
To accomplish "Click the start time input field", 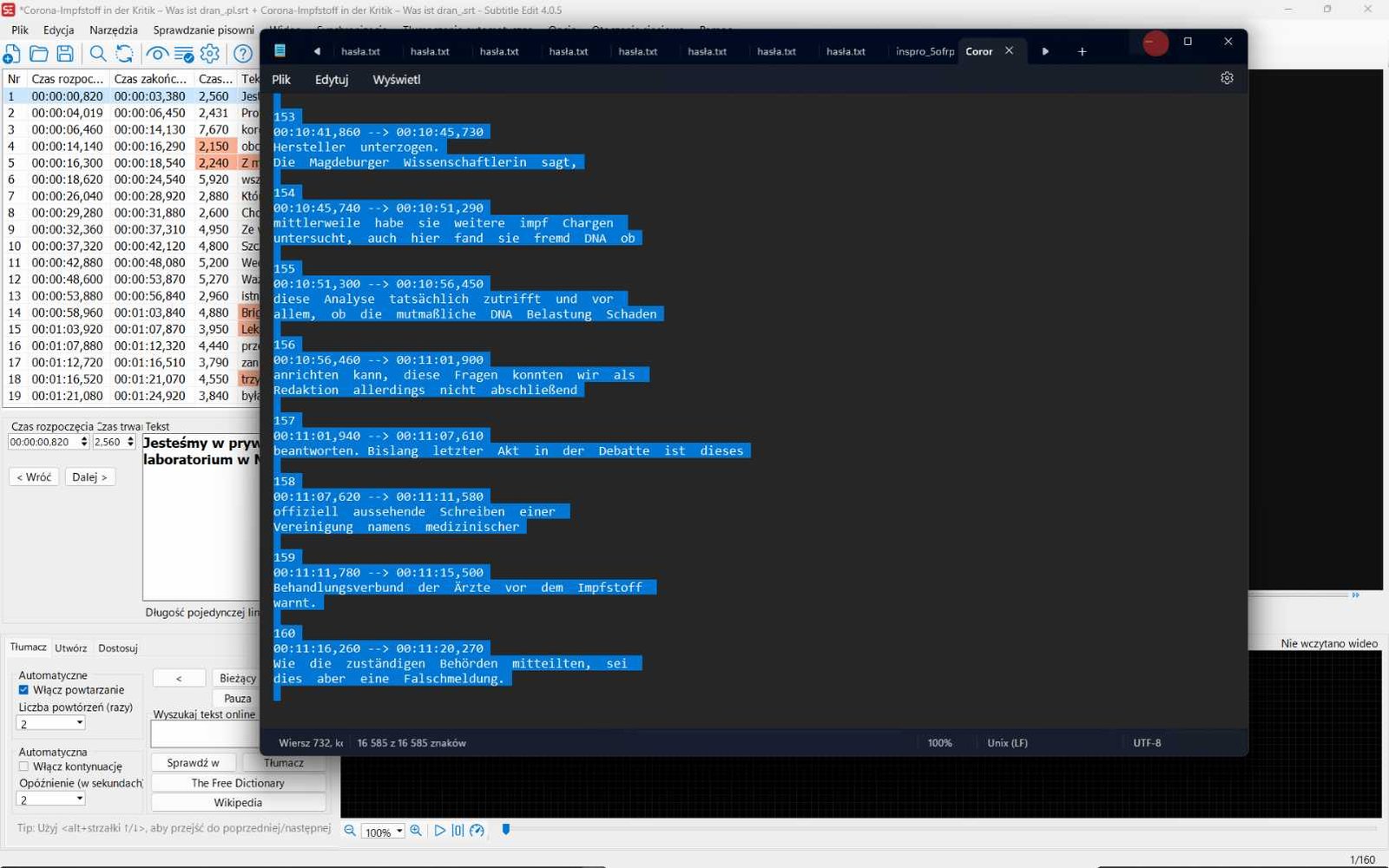I will coord(43,442).
